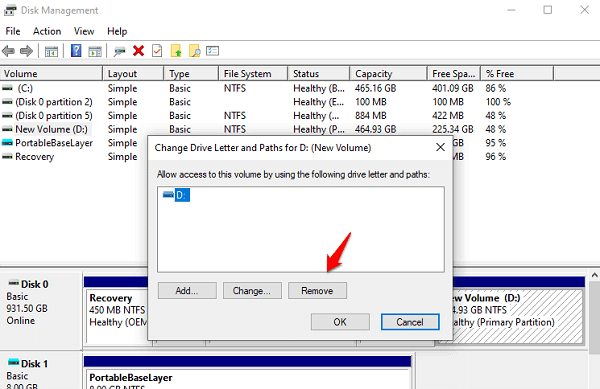Click Show/Hide Console Tree toolbar icon
600x389 pixels.
(51, 51)
